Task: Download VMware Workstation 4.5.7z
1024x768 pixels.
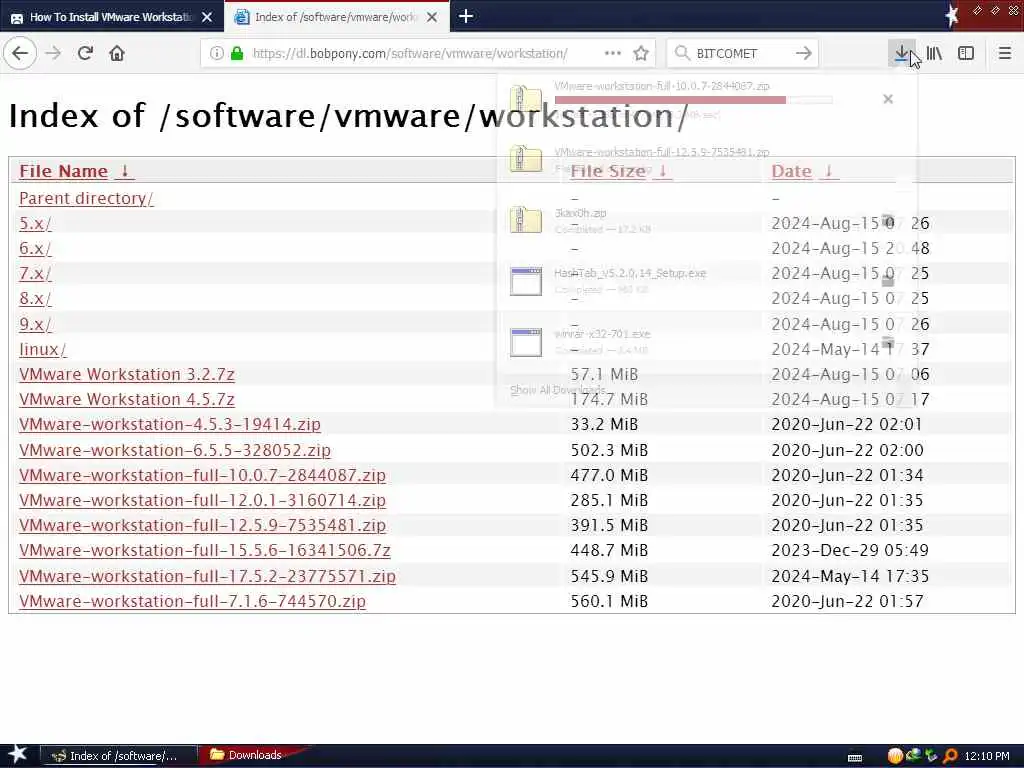Action: [127, 399]
